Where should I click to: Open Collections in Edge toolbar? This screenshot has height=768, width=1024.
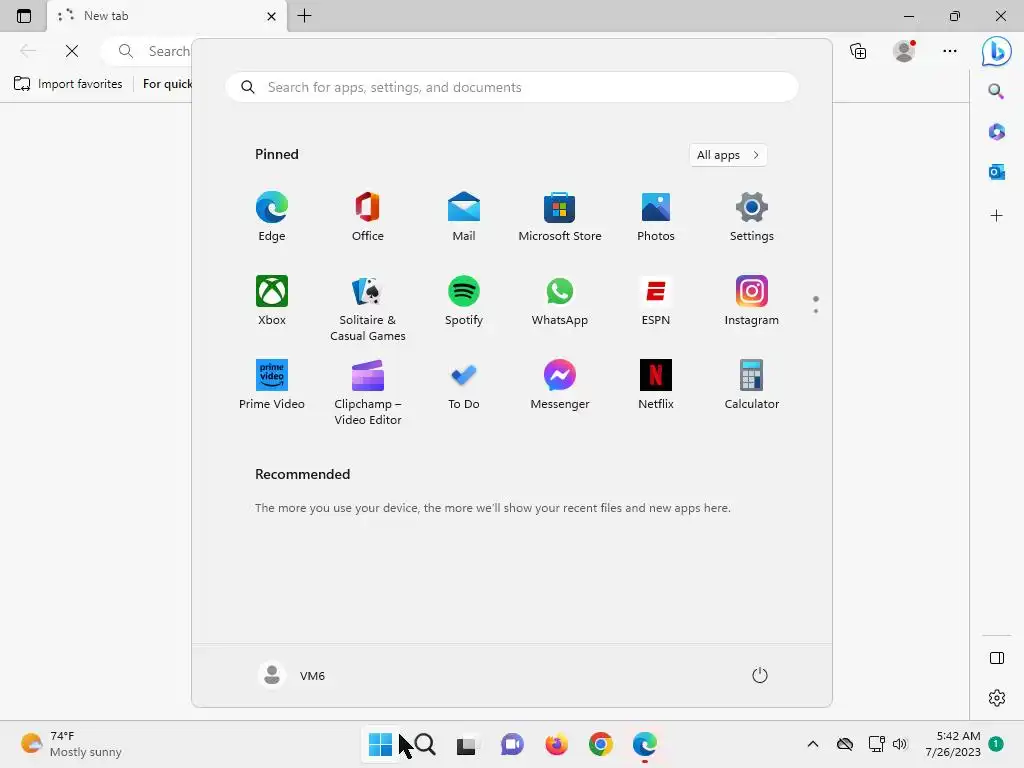pos(858,51)
